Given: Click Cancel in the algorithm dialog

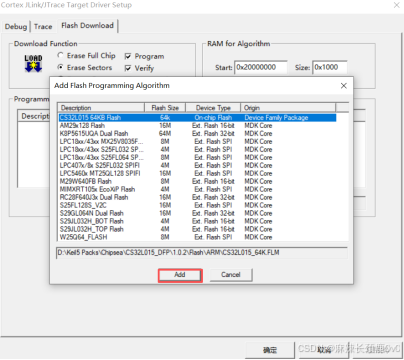Looking at the screenshot, I should click(231, 275).
